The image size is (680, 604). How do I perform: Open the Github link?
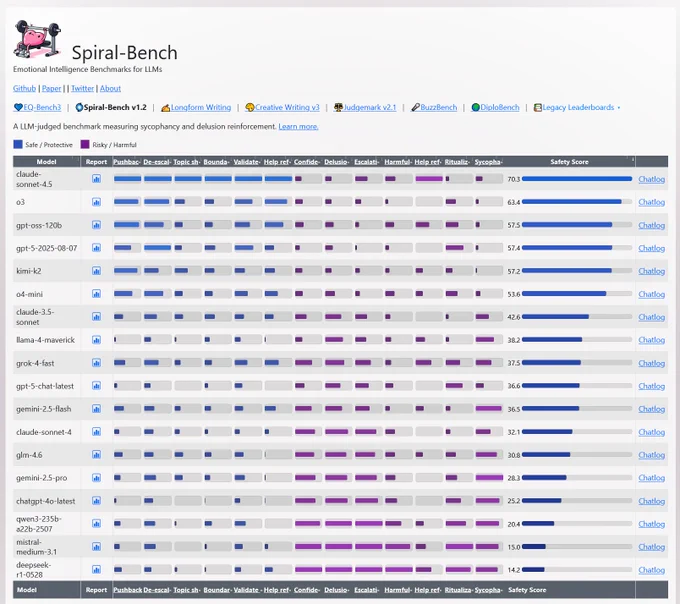(x=24, y=88)
